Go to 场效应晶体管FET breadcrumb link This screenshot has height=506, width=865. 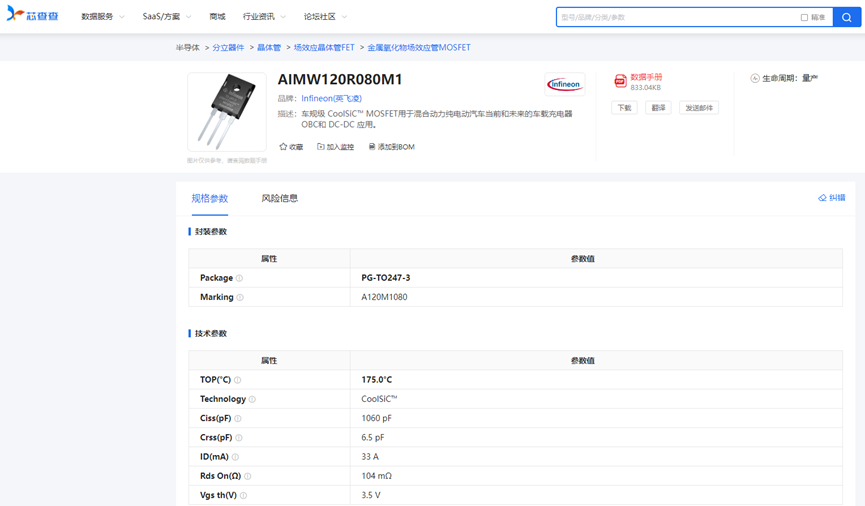pyautogui.click(x=324, y=47)
